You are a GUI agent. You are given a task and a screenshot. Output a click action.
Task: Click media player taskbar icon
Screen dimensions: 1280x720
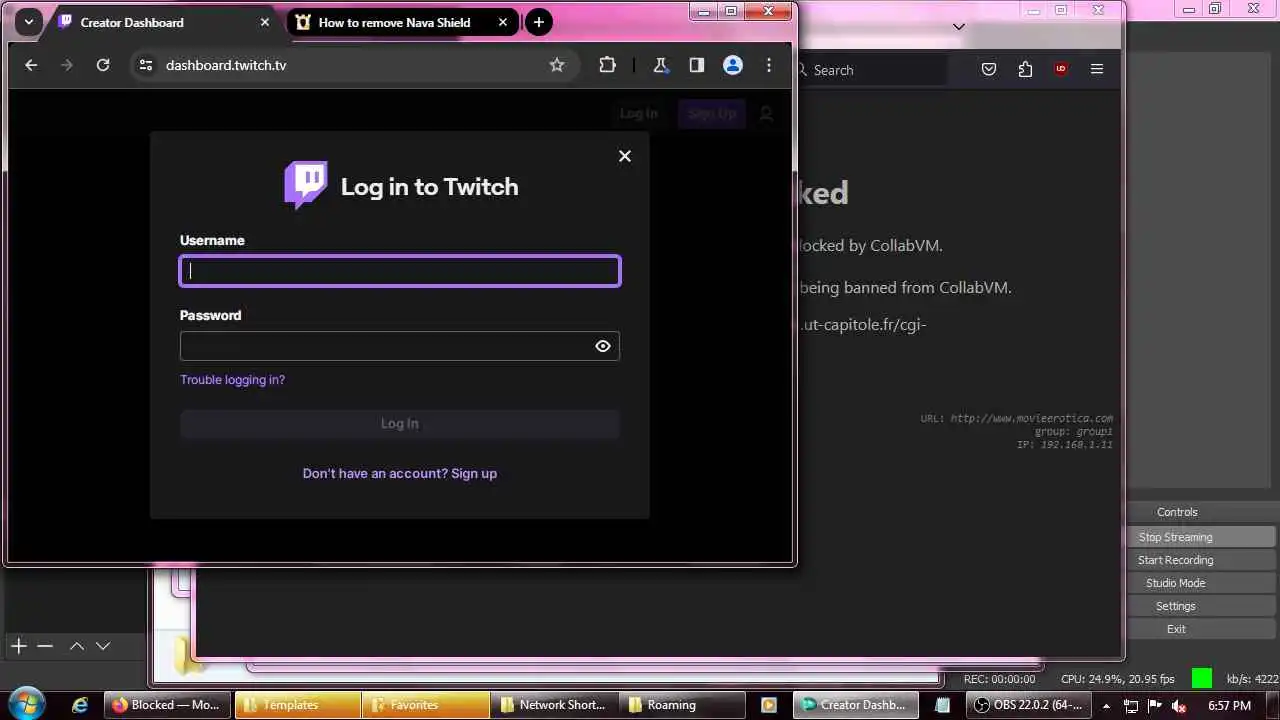(768, 705)
